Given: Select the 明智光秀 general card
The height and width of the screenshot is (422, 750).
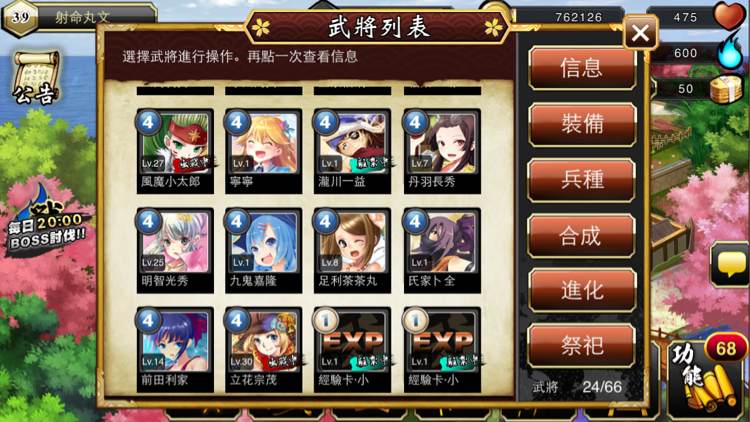Looking at the screenshot, I should tap(175, 250).
